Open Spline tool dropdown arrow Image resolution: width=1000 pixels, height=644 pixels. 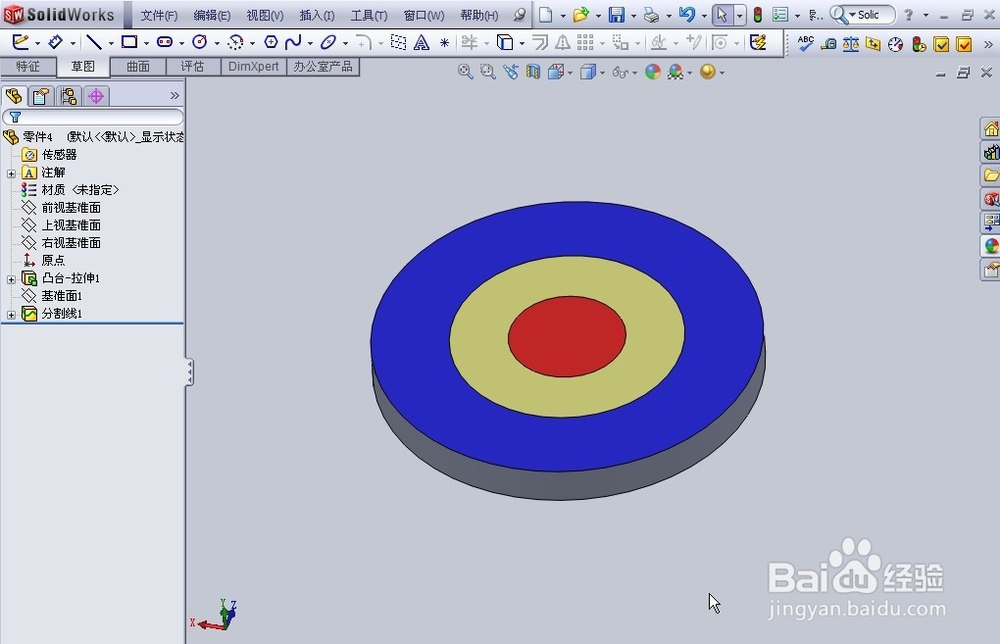click(x=310, y=43)
